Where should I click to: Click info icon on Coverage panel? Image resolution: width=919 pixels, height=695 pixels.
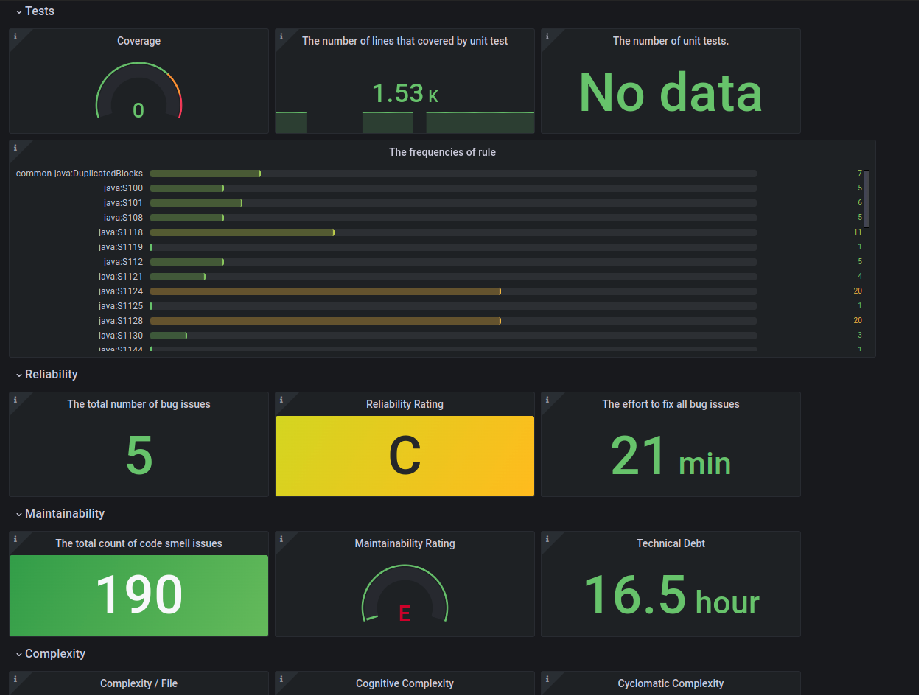pyautogui.click(x=15, y=36)
